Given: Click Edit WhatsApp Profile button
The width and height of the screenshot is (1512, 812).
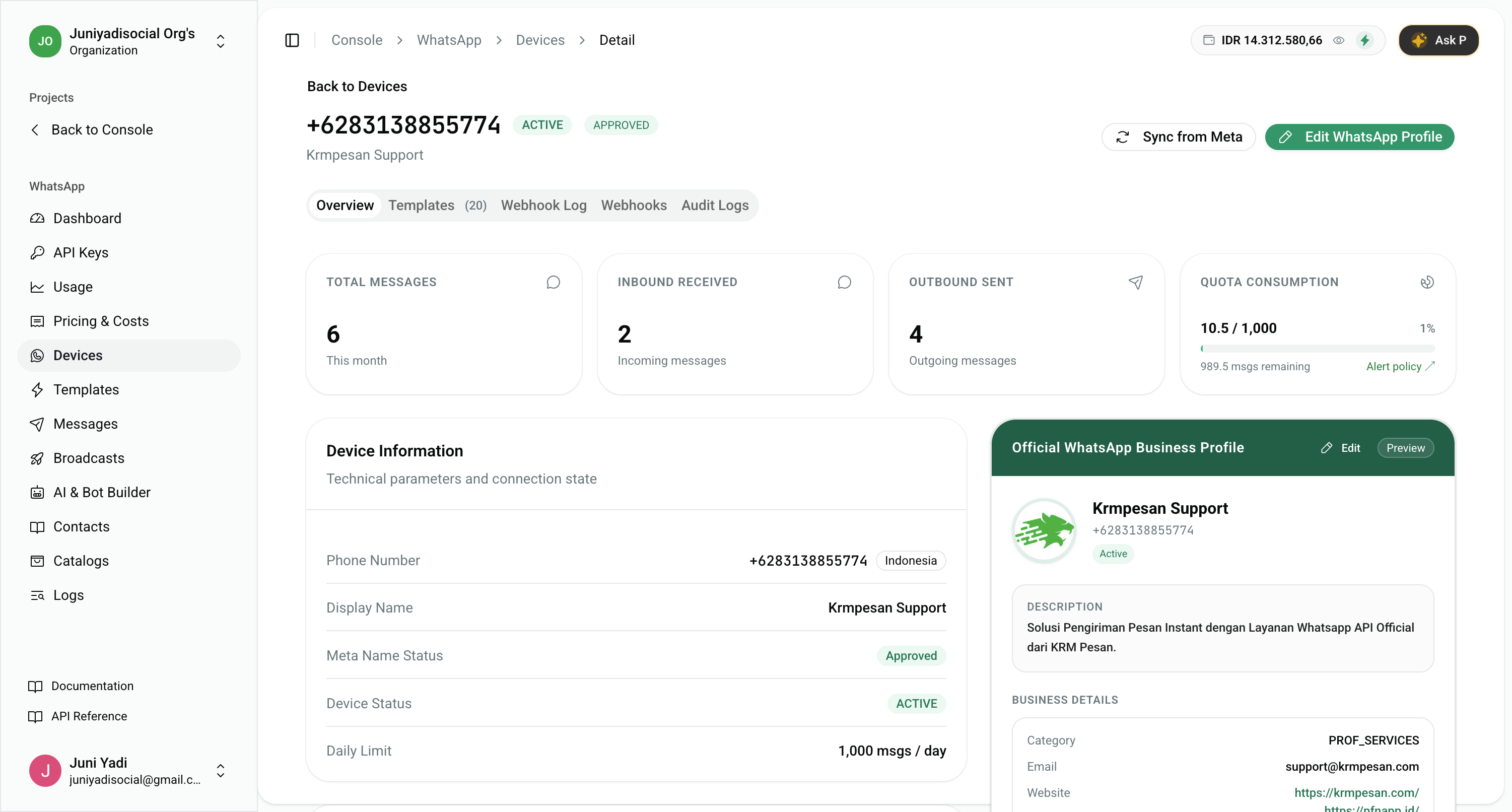Looking at the screenshot, I should [x=1359, y=137].
